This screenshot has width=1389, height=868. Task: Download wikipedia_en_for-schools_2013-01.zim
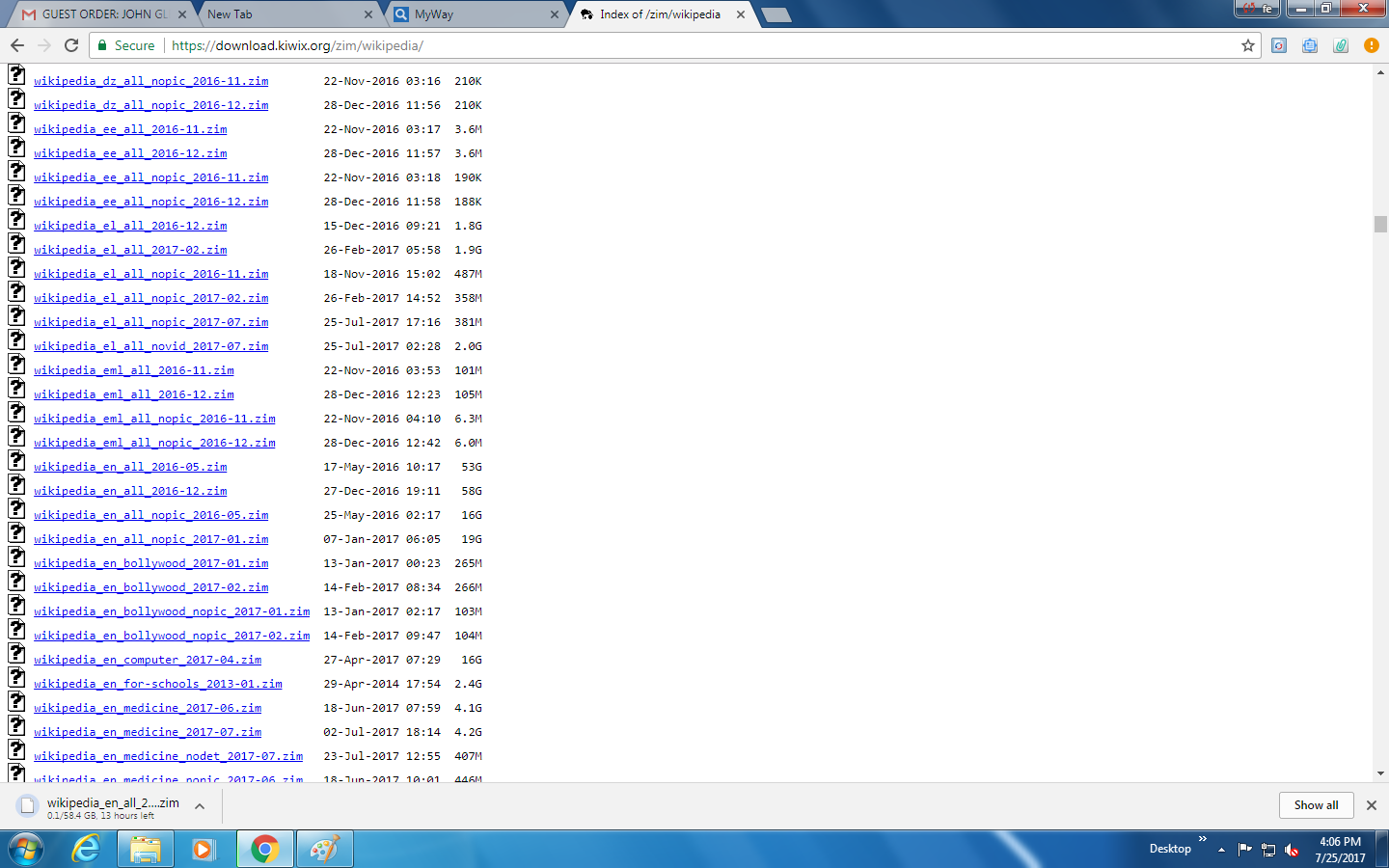click(158, 684)
